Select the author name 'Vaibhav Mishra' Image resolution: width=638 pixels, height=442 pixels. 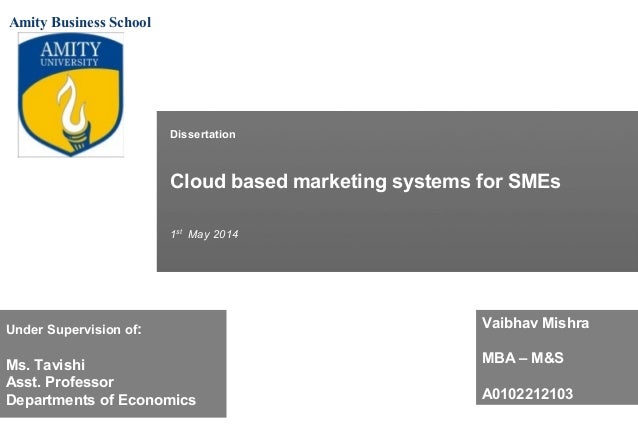pyautogui.click(x=535, y=323)
